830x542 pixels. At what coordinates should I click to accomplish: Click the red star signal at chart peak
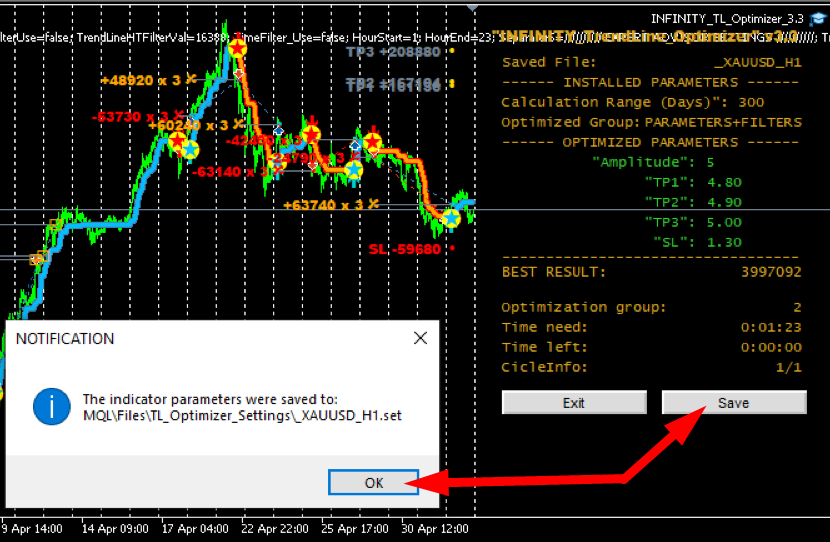(238, 49)
